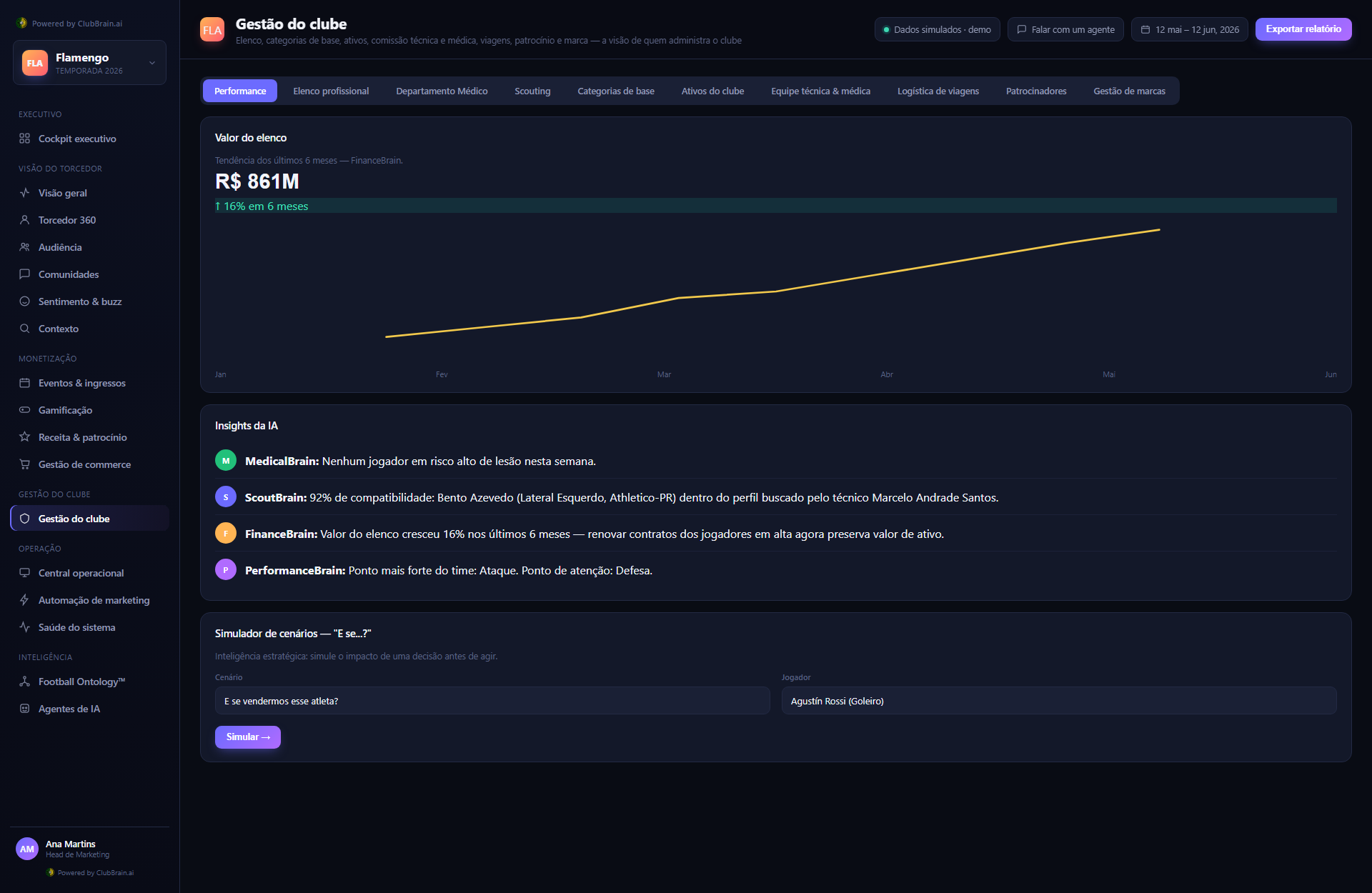Image resolution: width=1372 pixels, height=893 pixels.
Task: Open the Jogador dropdown Agustín Rossi
Action: click(x=1058, y=701)
